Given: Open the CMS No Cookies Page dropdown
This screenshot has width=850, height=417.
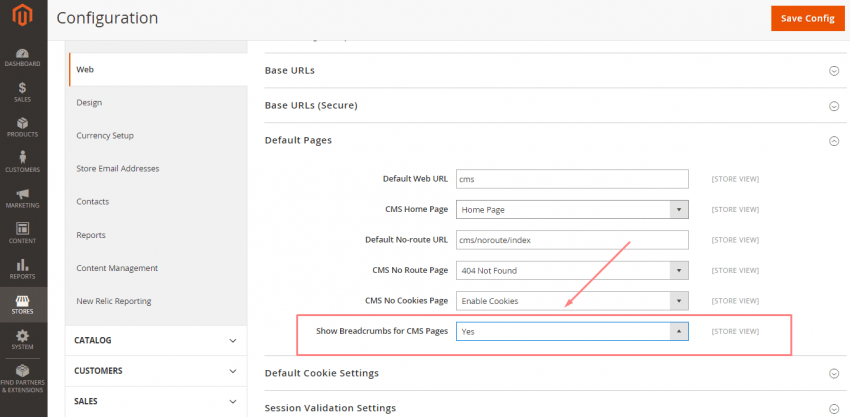Looking at the screenshot, I should [572, 300].
